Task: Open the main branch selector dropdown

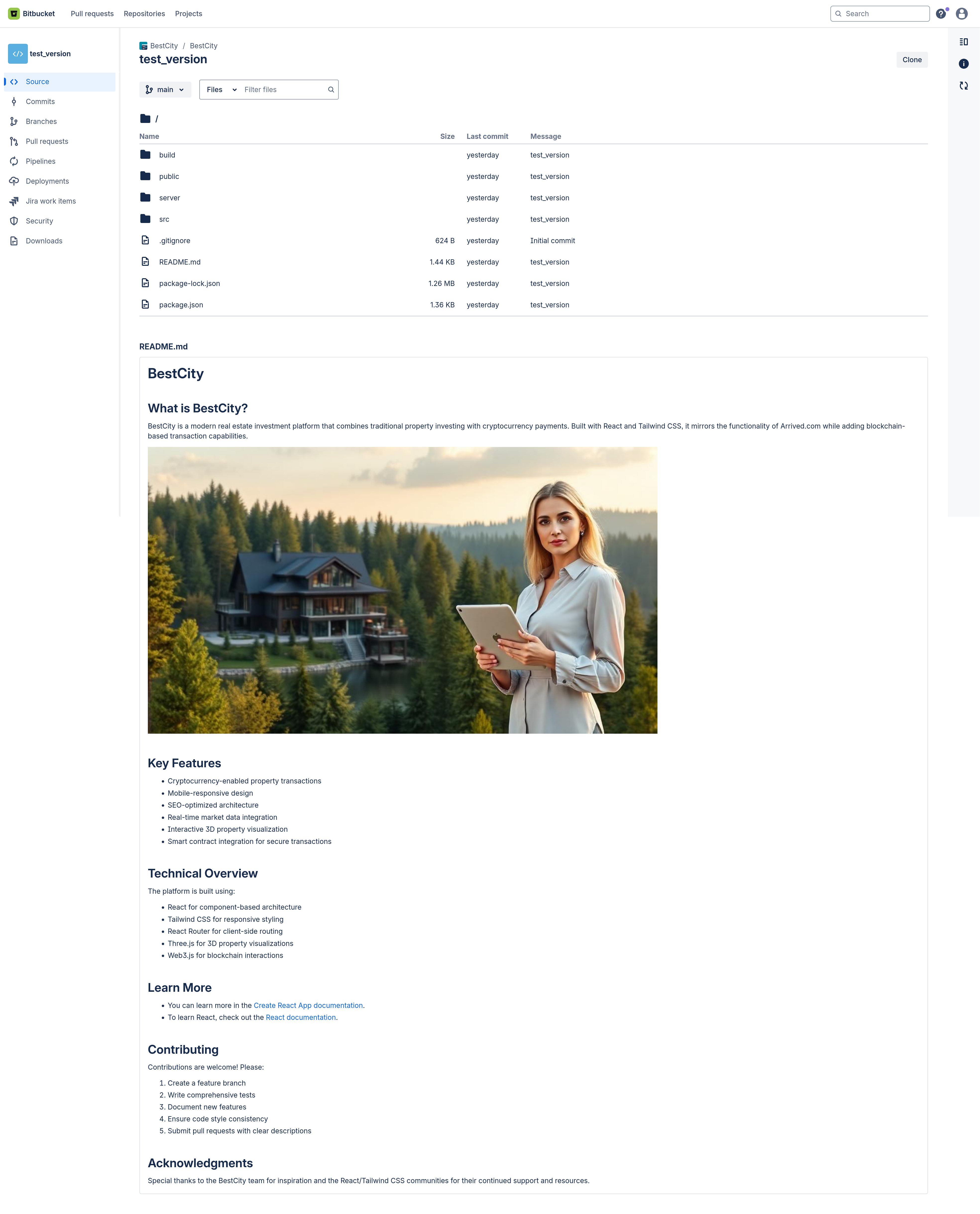Action: [x=165, y=89]
